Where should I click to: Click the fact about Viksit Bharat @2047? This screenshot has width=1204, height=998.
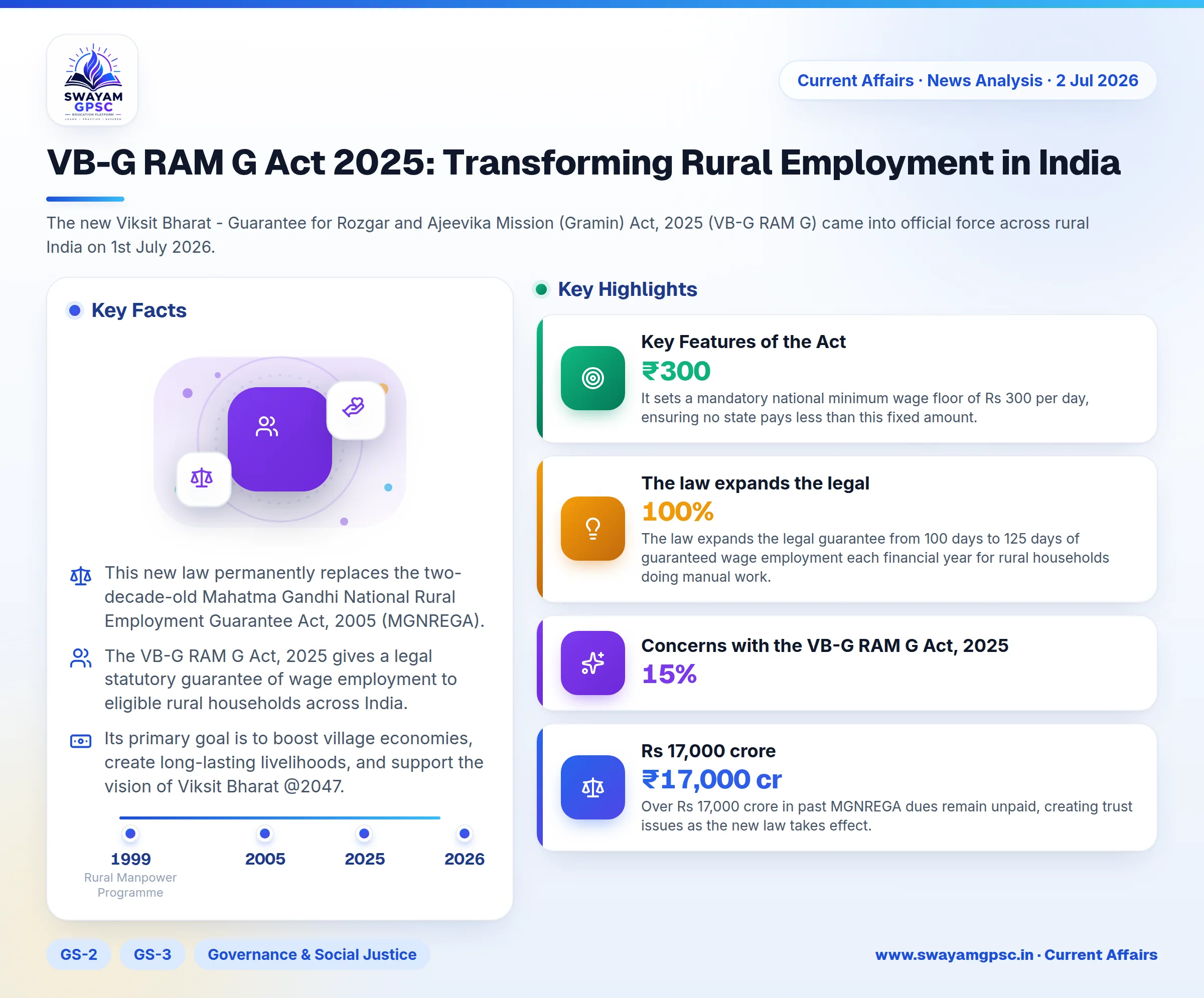click(x=293, y=762)
